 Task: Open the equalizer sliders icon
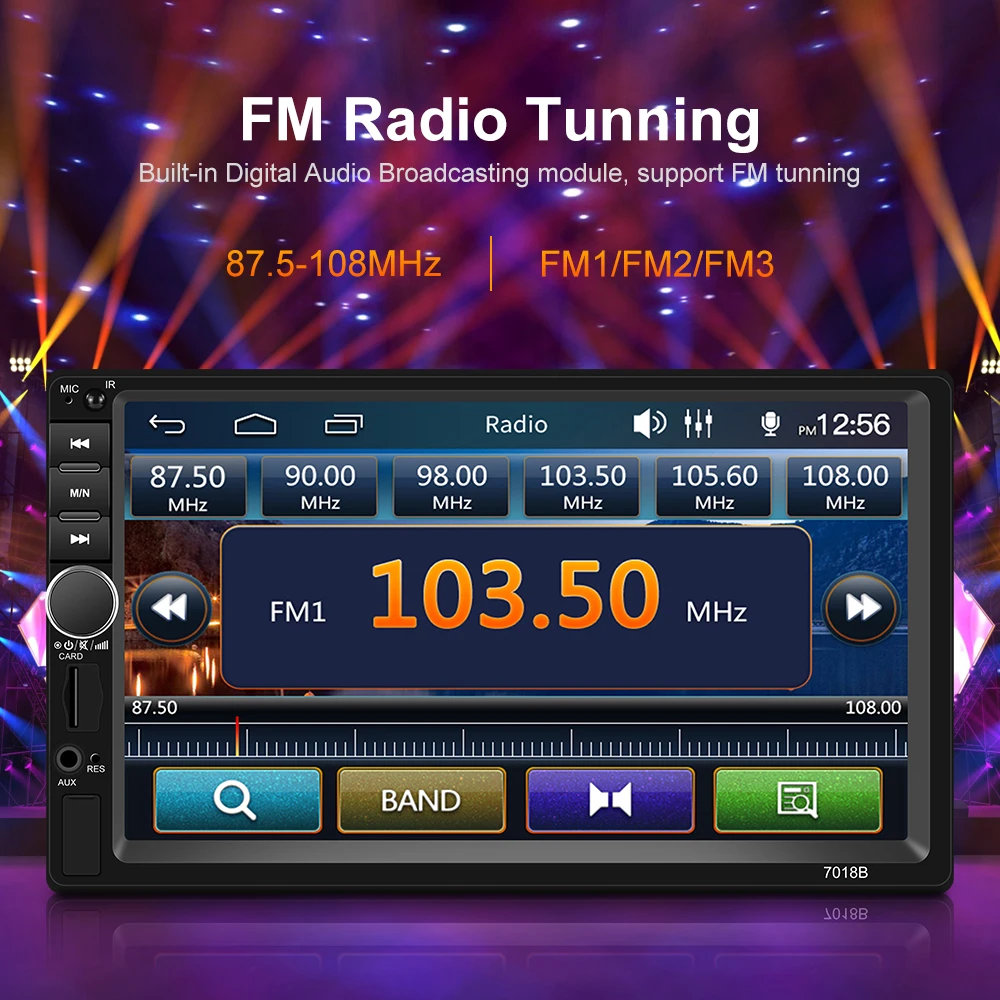[x=698, y=423]
